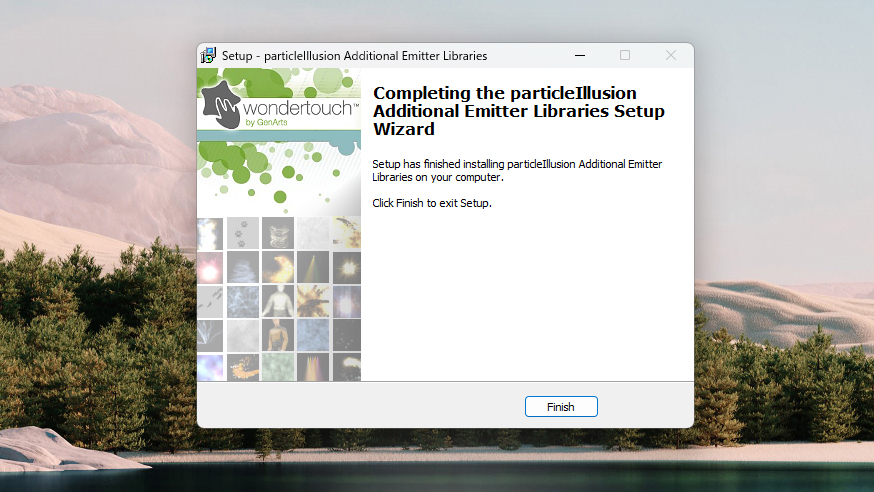Viewport: 874px width, 492px height.
Task: Click Finish to exit Setup
Action: 561,407
